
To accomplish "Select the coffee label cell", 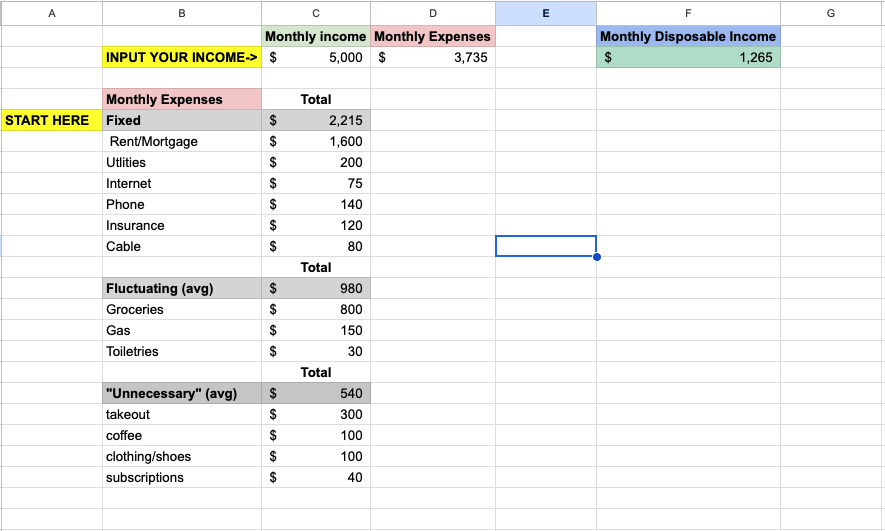I will click(x=181, y=435).
